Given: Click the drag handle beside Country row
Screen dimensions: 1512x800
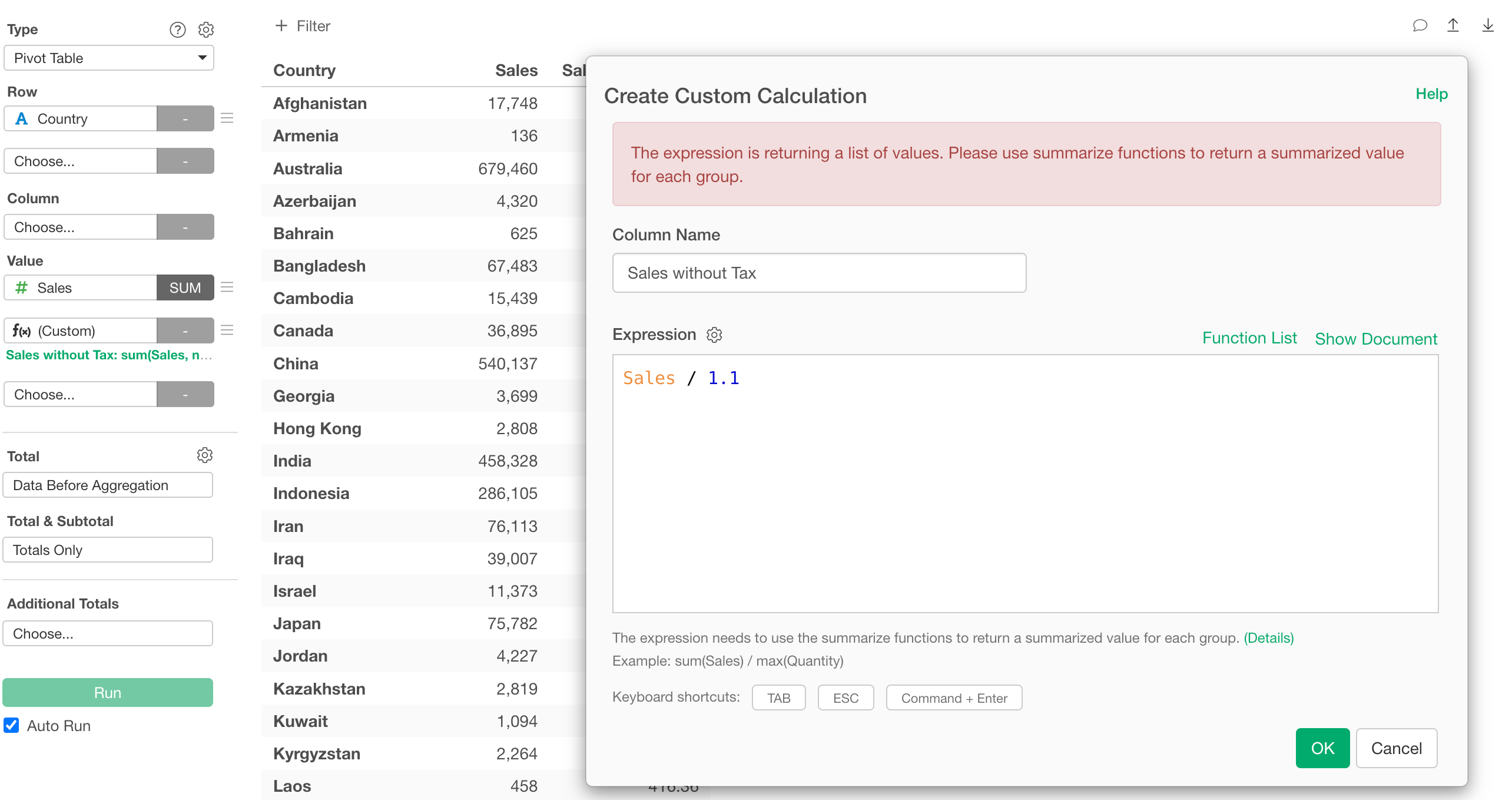Looking at the screenshot, I should (x=227, y=118).
